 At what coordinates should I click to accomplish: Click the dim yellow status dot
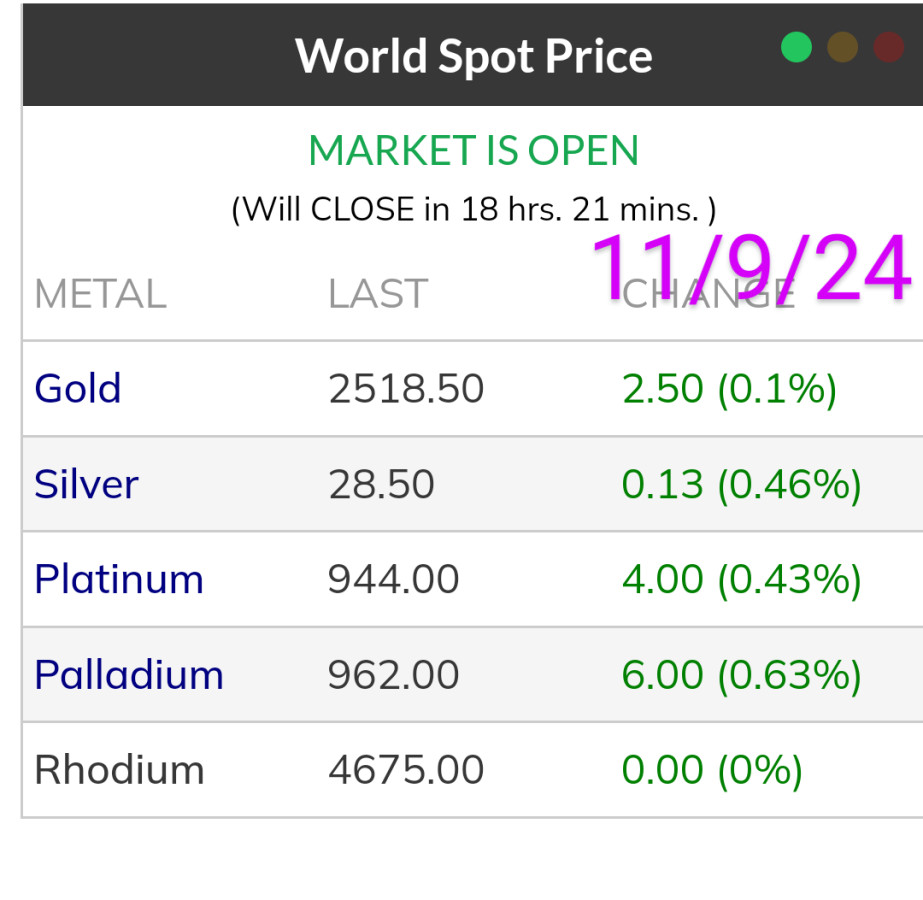843,47
